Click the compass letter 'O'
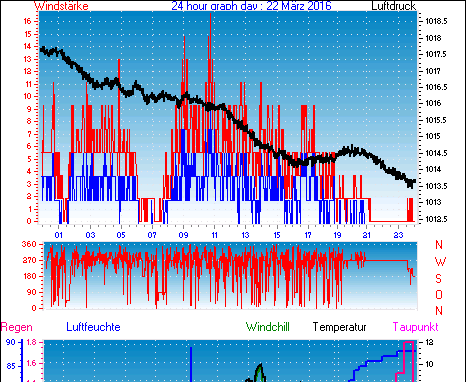The image size is (470, 382). [439, 294]
